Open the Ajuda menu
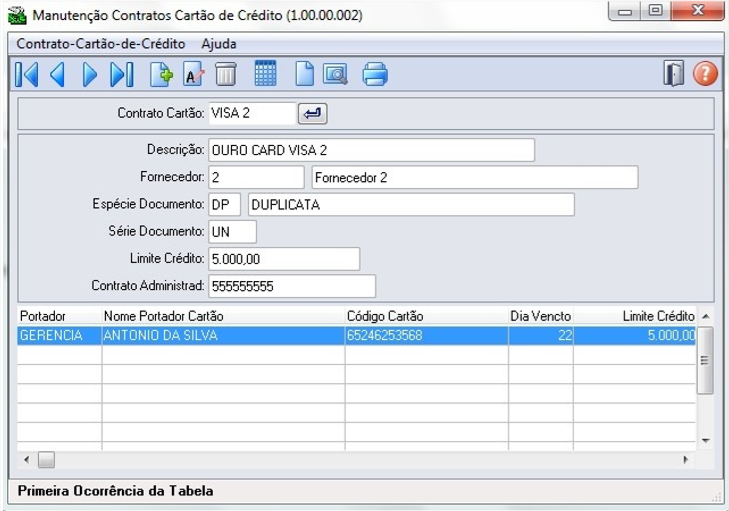 219,44
